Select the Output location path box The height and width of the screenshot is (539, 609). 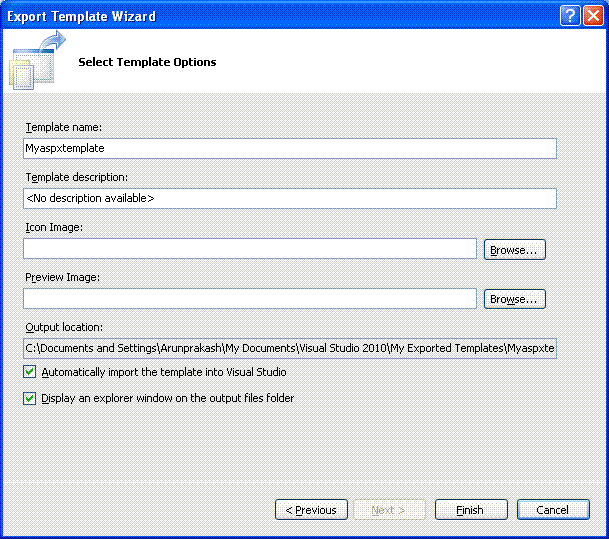(290, 348)
